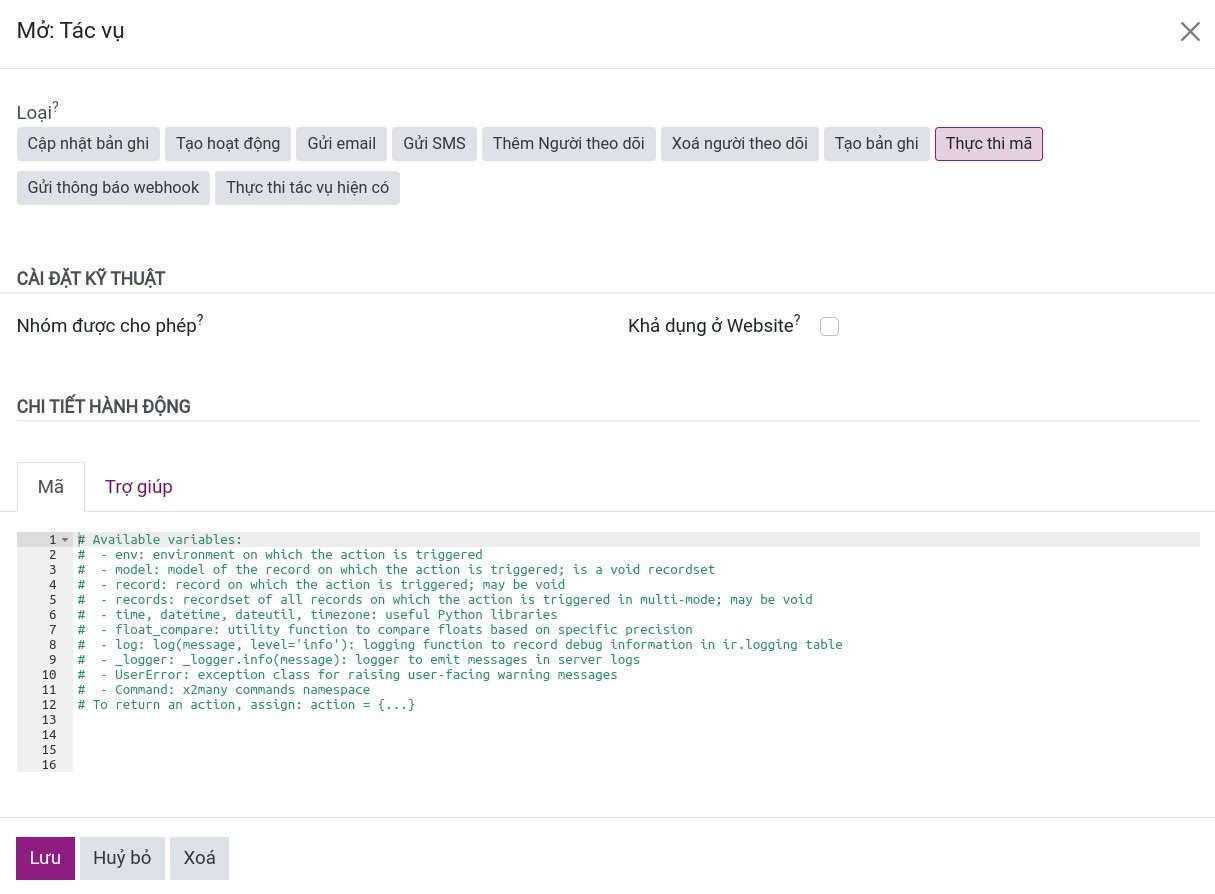
Task: Delete using the Xoá button
Action: [x=199, y=858]
